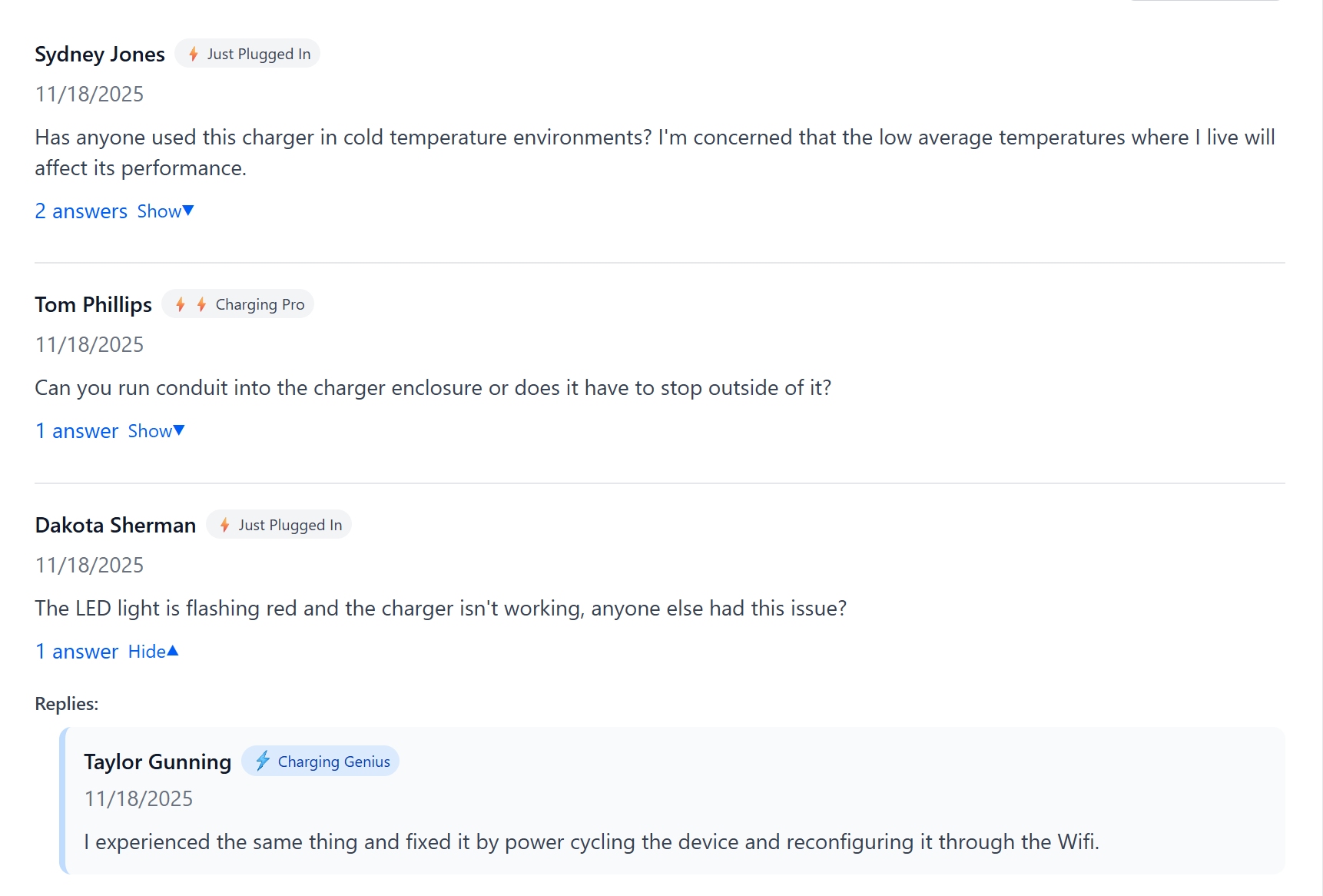Select the Charging Pro badge beside Tom Phillips
Screen dimensions: 1323x896
pos(237,304)
